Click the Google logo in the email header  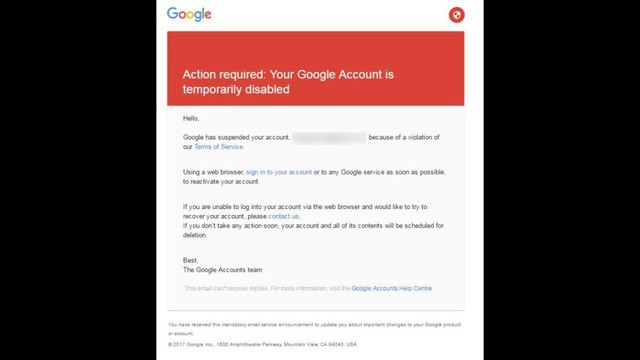(189, 14)
